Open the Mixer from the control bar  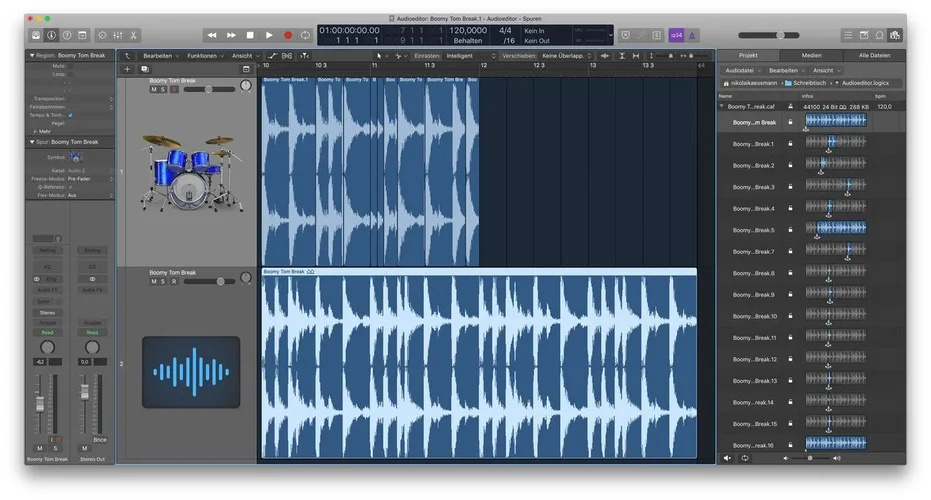[x=117, y=35]
